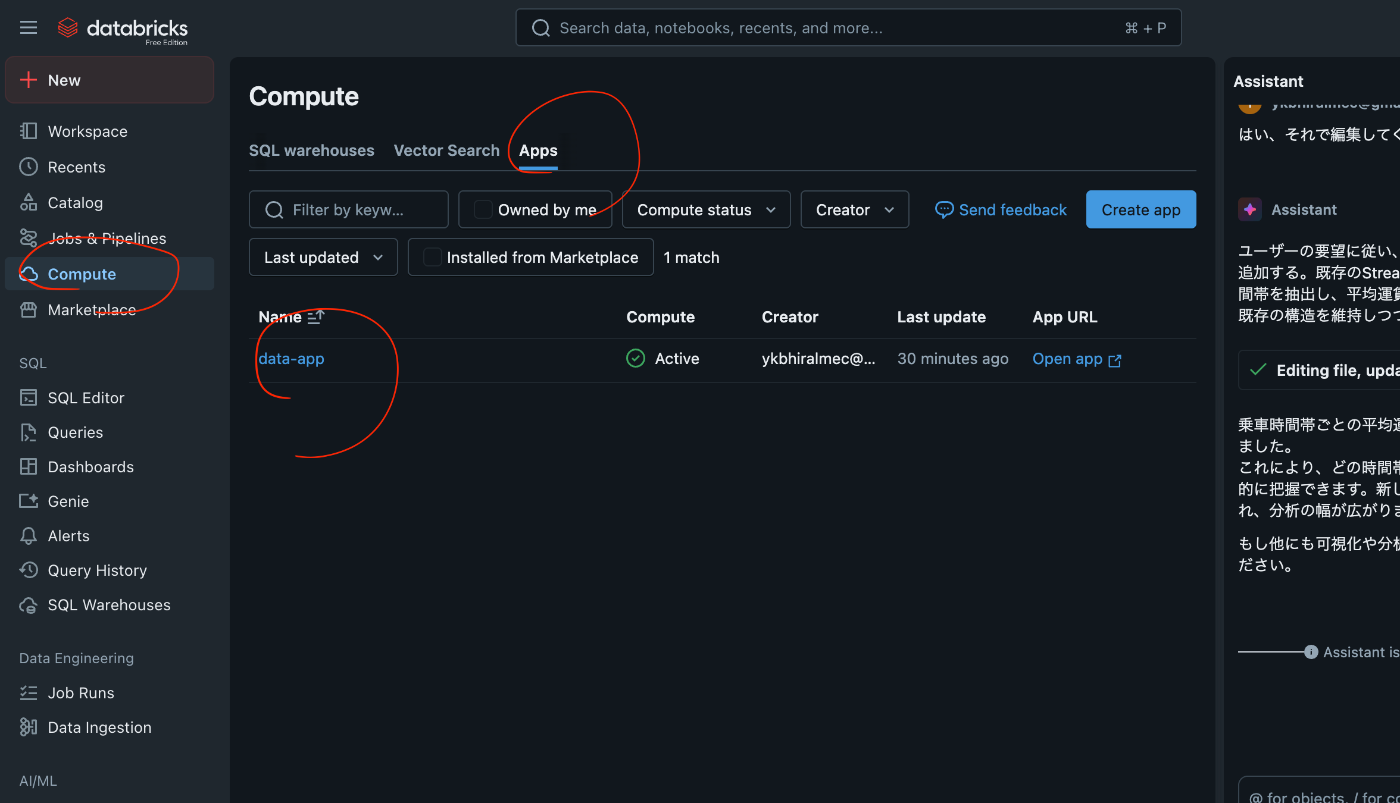Toggle Installed from Marketplace checkbox
The width and height of the screenshot is (1400, 803).
[x=432, y=257]
